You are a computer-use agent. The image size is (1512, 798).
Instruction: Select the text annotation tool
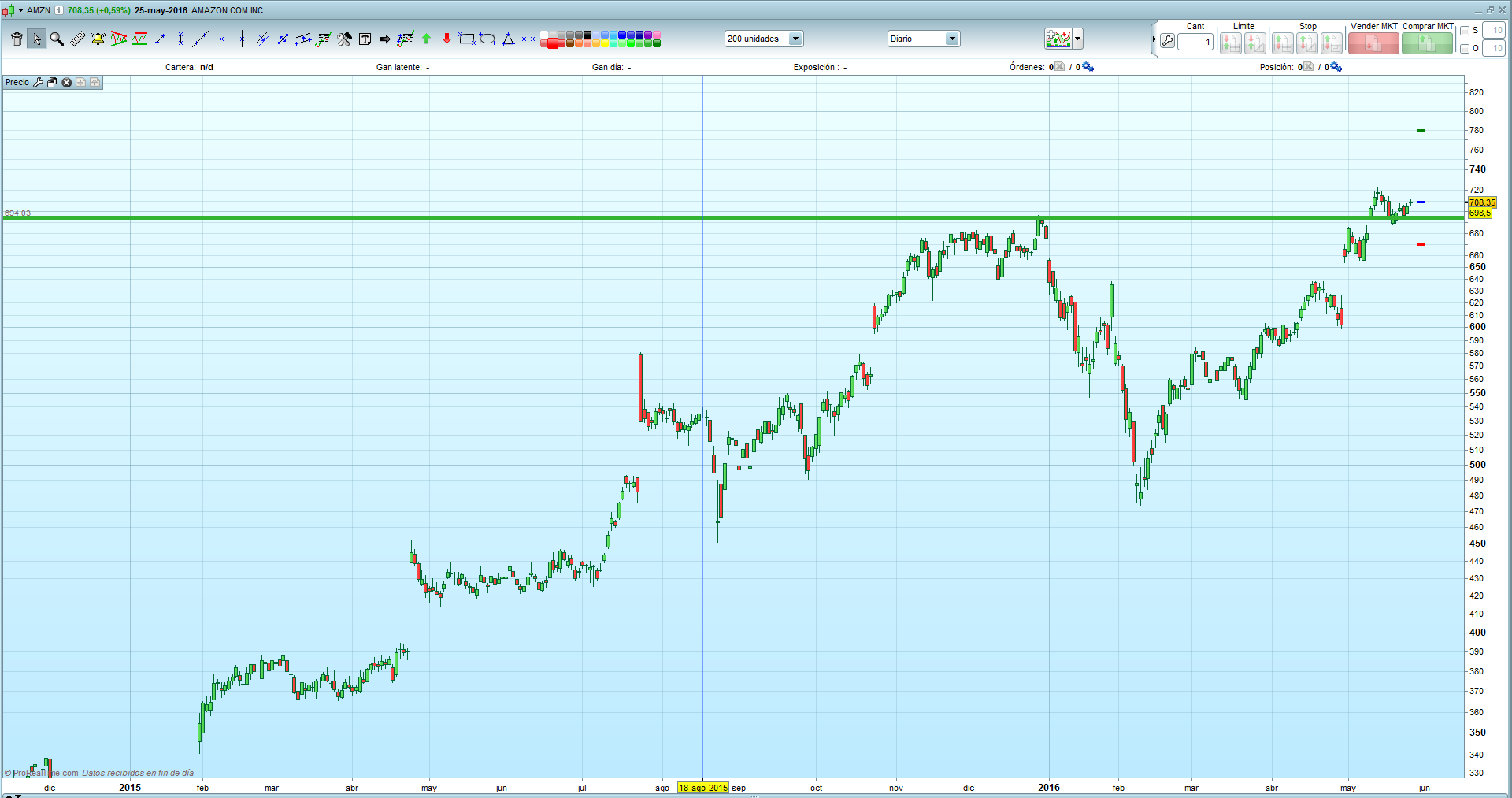[365, 39]
